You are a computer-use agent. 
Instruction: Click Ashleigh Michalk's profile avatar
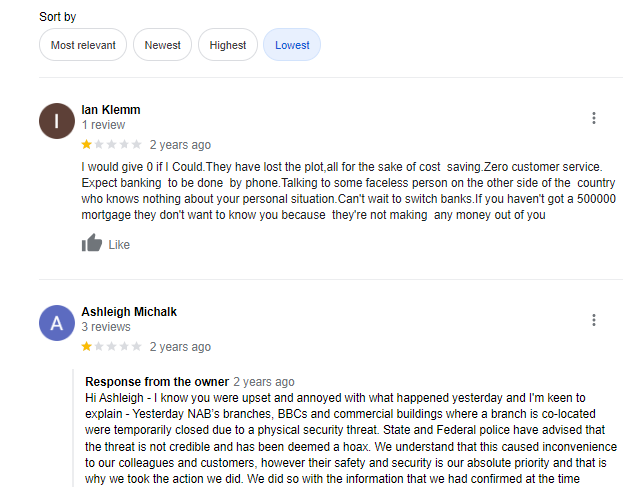click(56, 323)
